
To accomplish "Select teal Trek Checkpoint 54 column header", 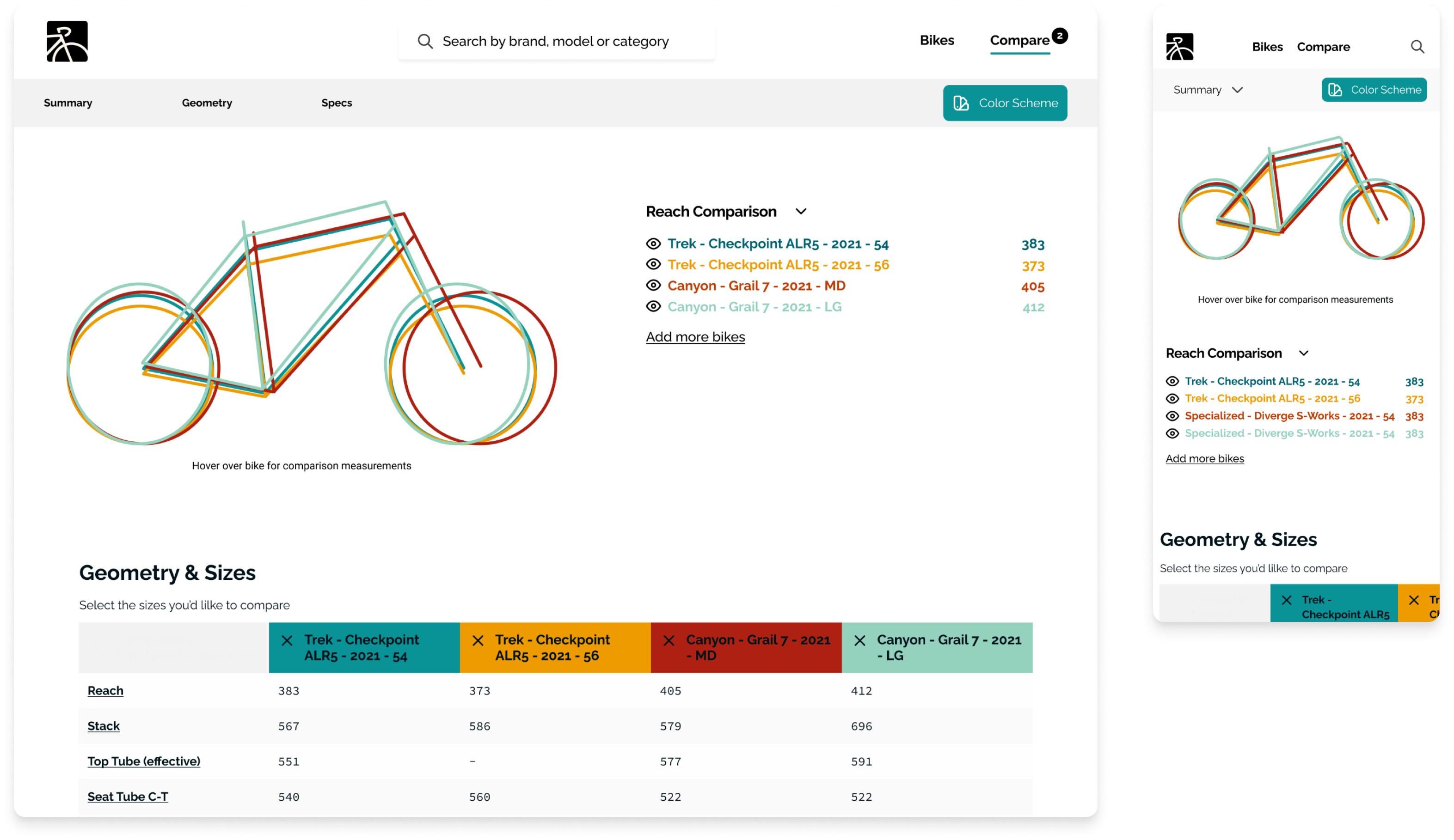I will coord(365,647).
